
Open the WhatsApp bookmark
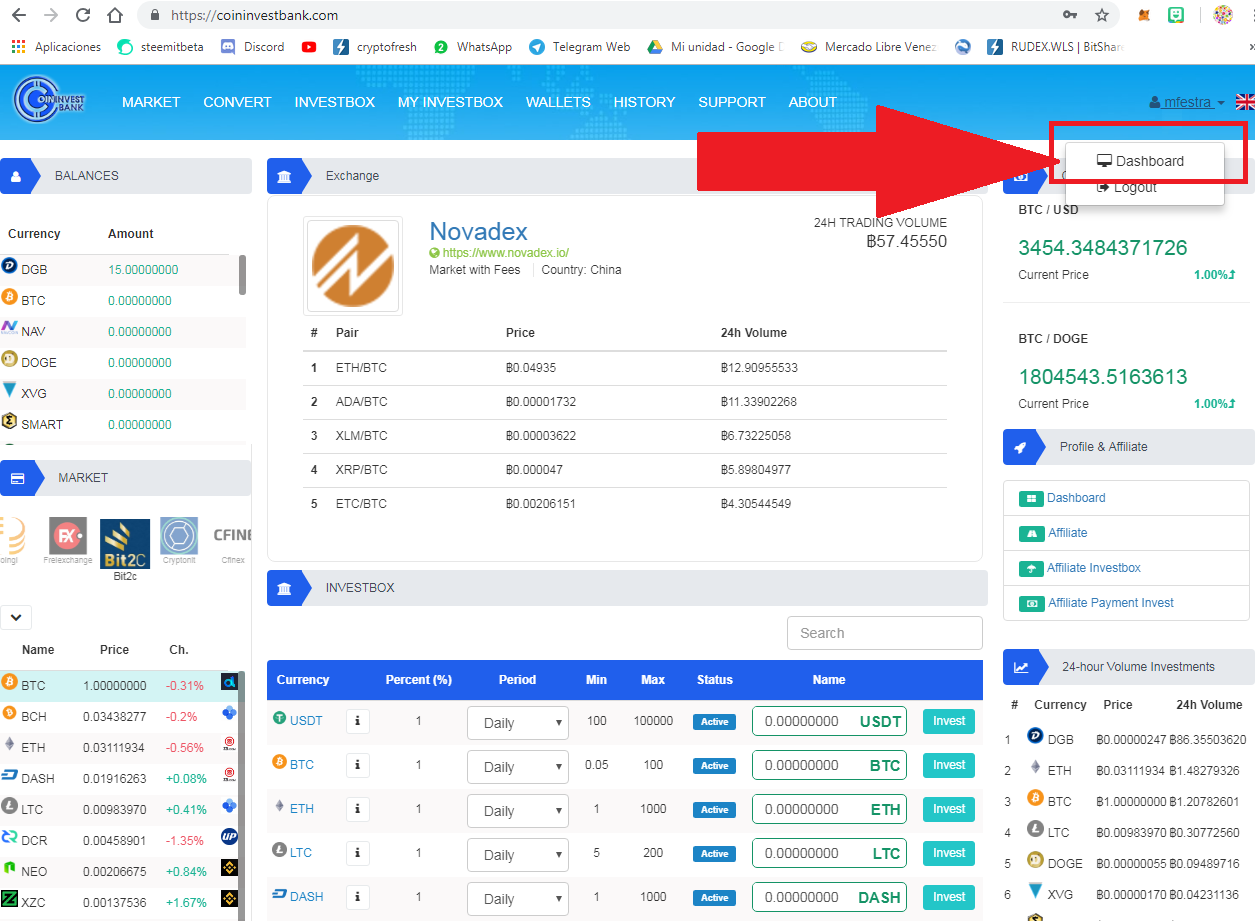[x=473, y=47]
